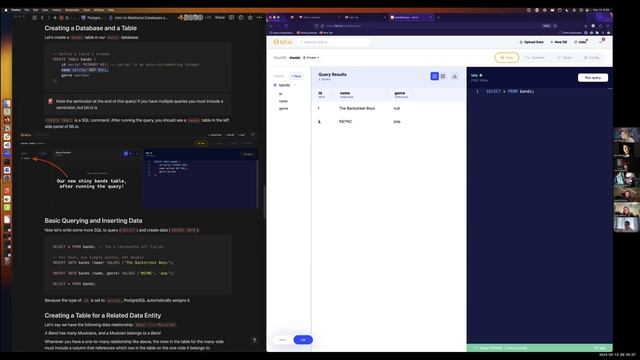640x360 pixels.
Task: Open the history clock icon in notes toolbar
Action: point(241,18)
